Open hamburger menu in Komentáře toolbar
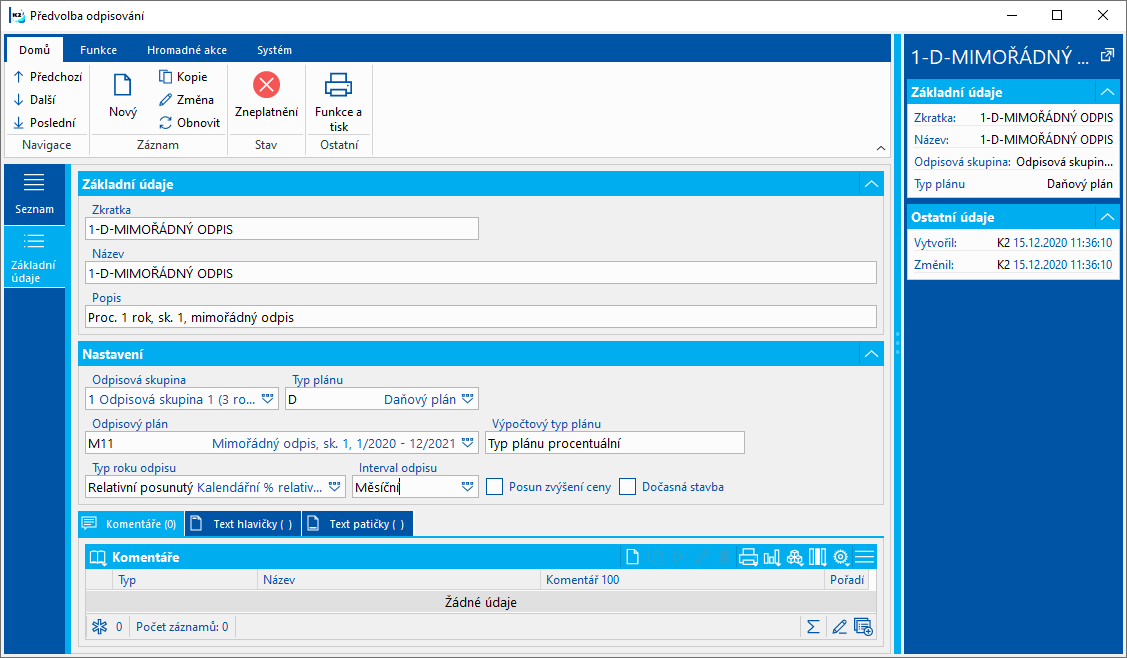Image resolution: width=1127 pixels, height=658 pixels. pos(865,557)
